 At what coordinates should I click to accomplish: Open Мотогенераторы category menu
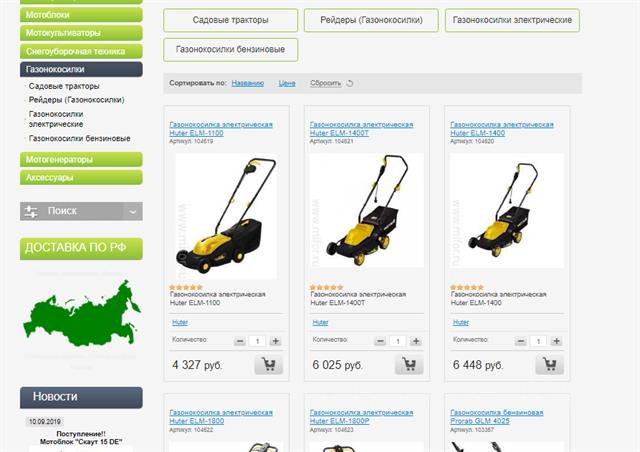point(81,160)
